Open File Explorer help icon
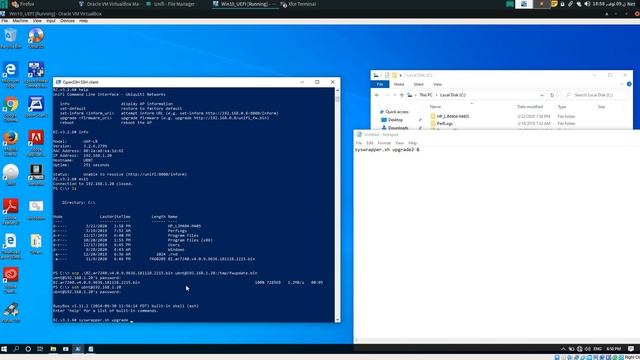640x360 pixels. coord(629,84)
